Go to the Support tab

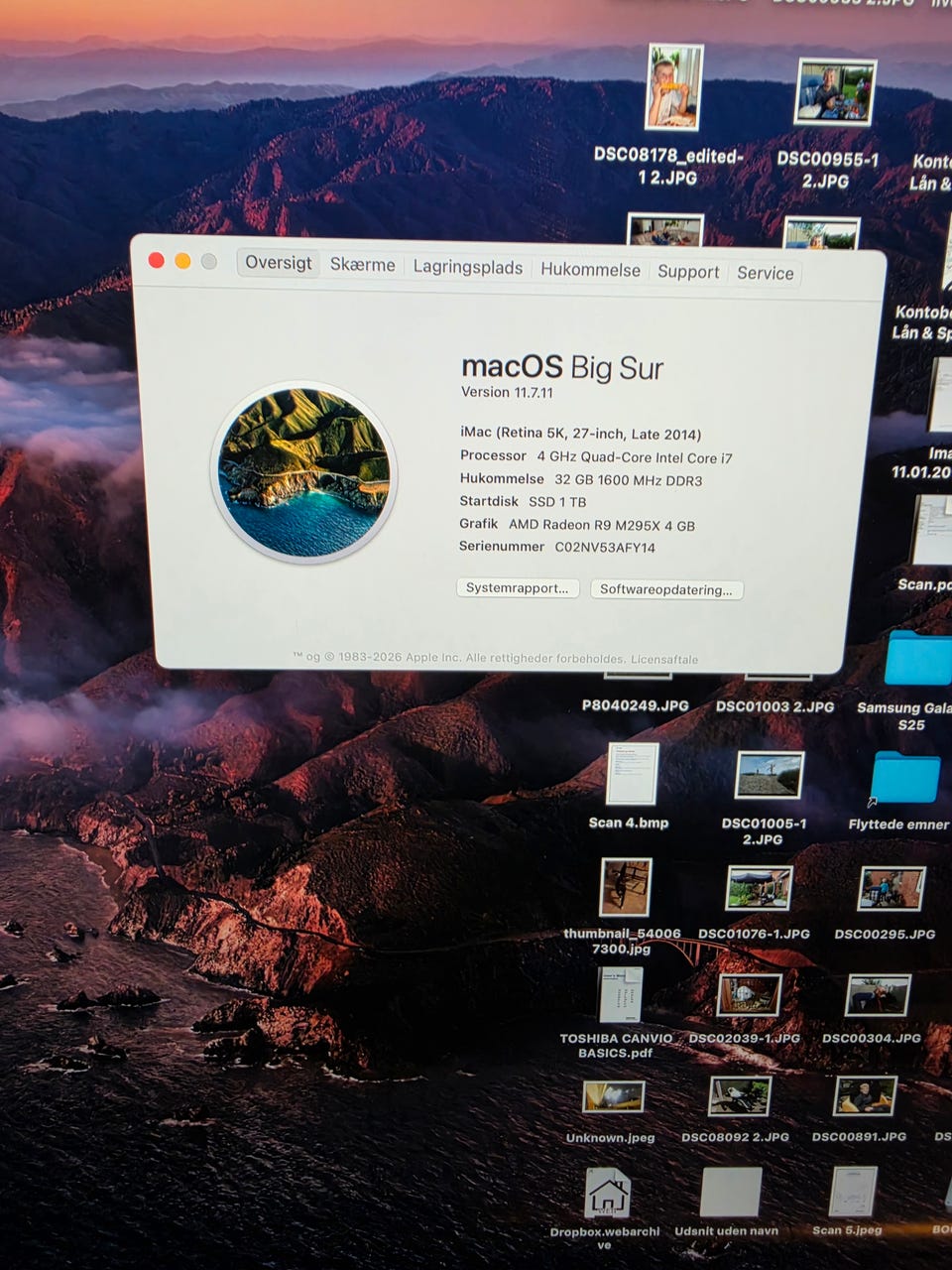(688, 271)
